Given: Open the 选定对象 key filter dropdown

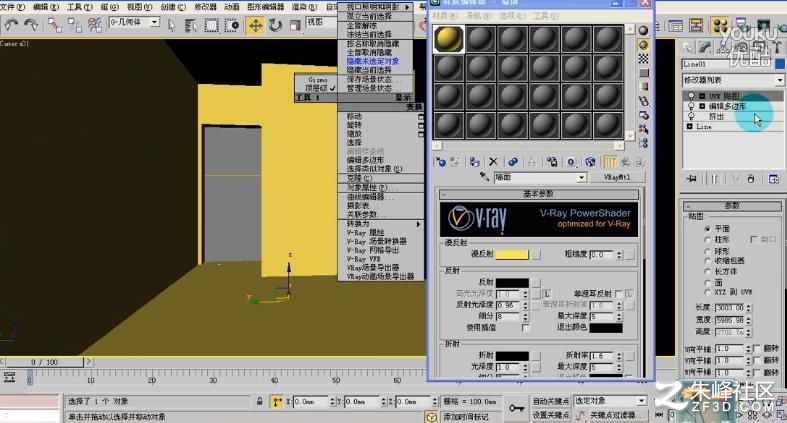Looking at the screenshot, I should (641, 400).
